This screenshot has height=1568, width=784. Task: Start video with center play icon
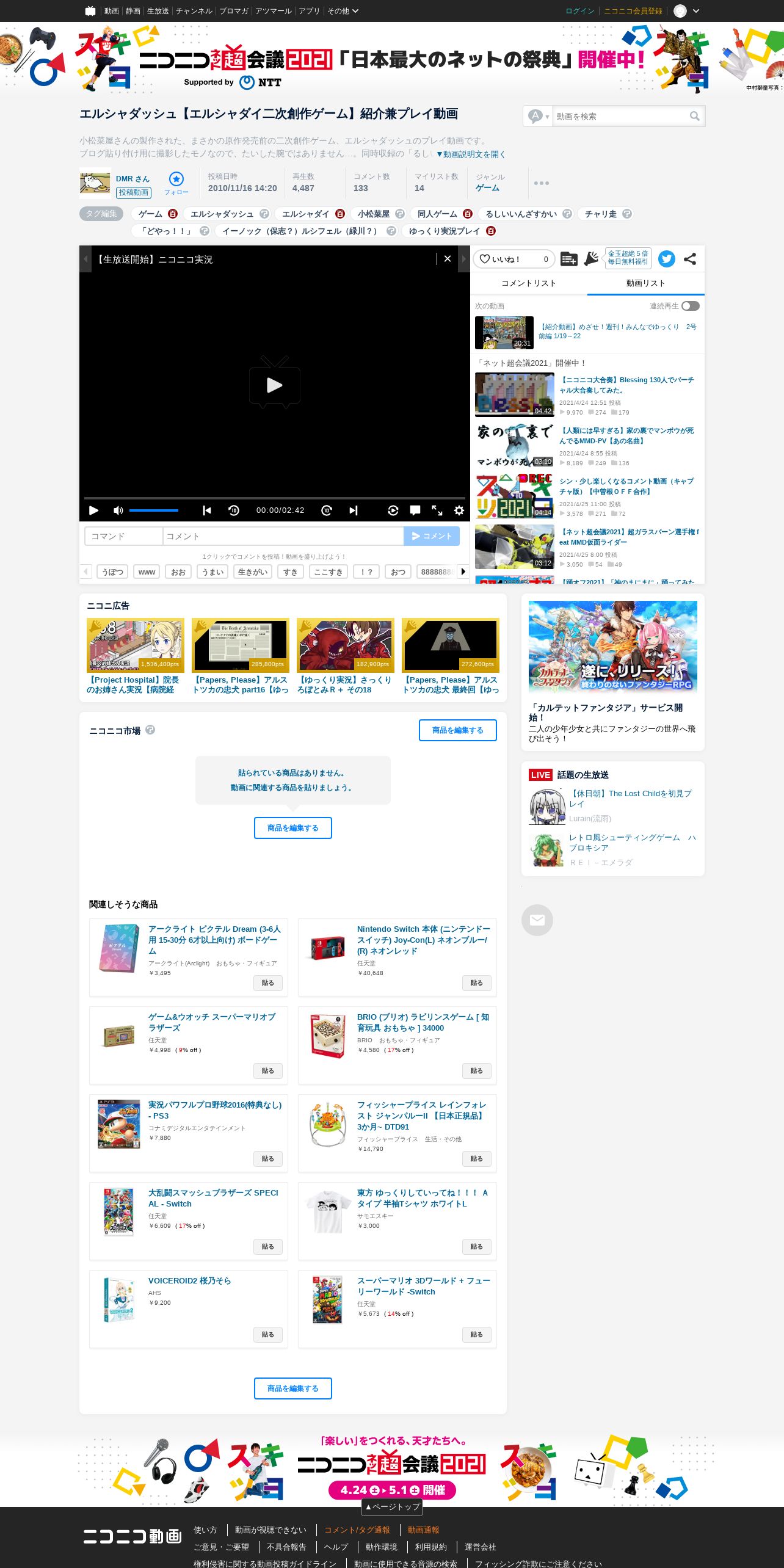(275, 383)
